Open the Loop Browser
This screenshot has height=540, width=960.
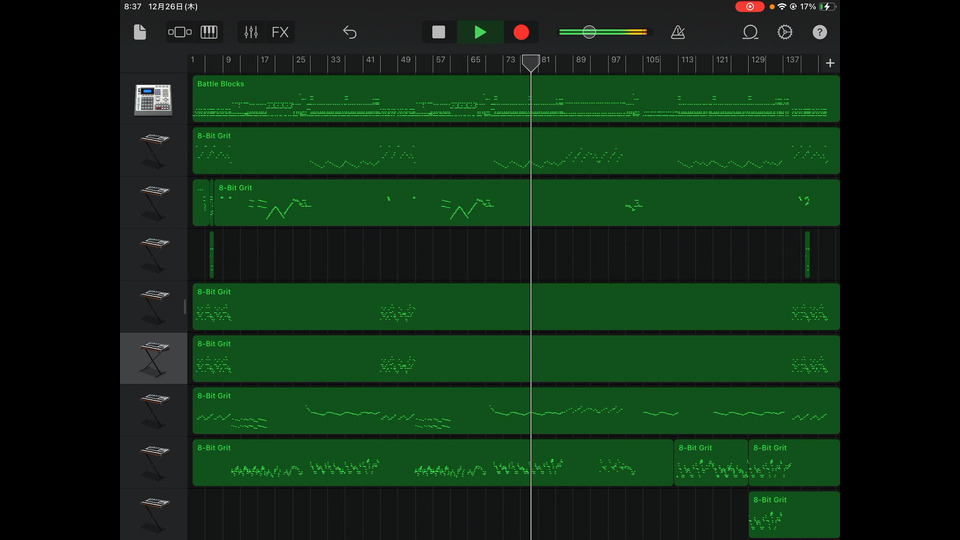coord(750,32)
